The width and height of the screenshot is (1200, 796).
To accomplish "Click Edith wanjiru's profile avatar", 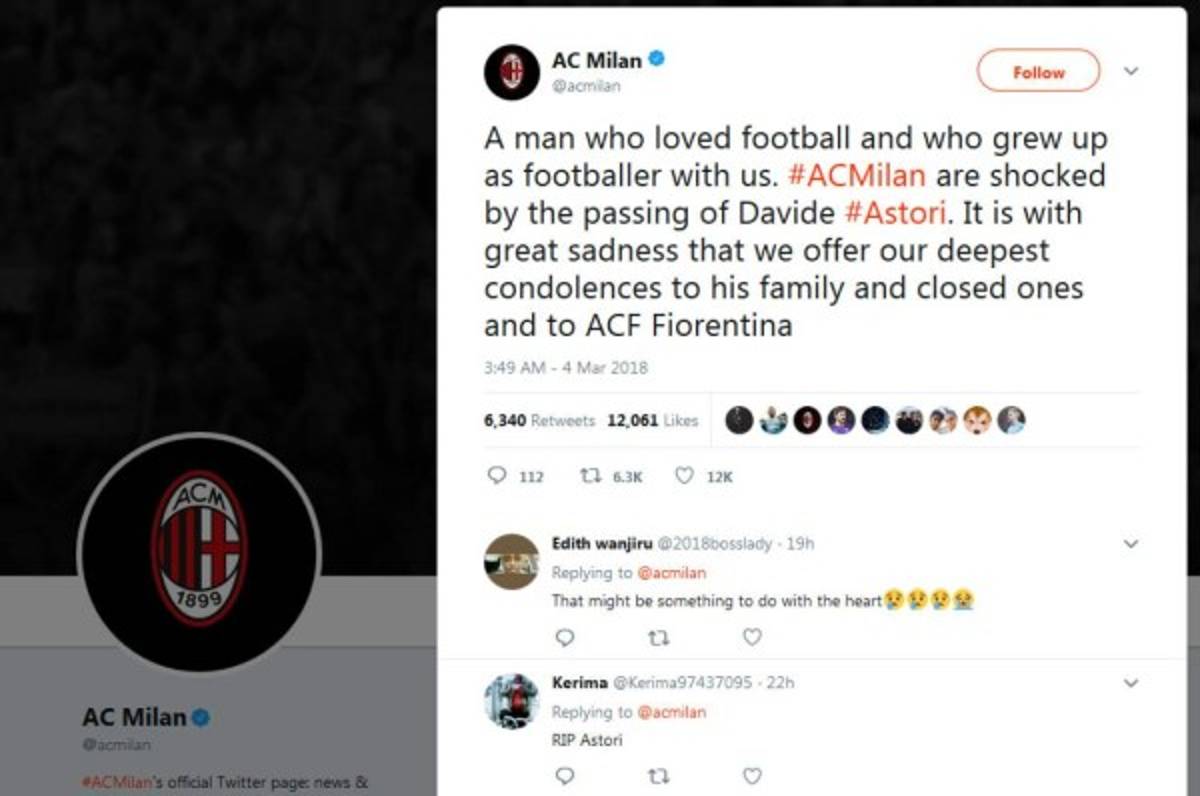I will click(x=512, y=562).
